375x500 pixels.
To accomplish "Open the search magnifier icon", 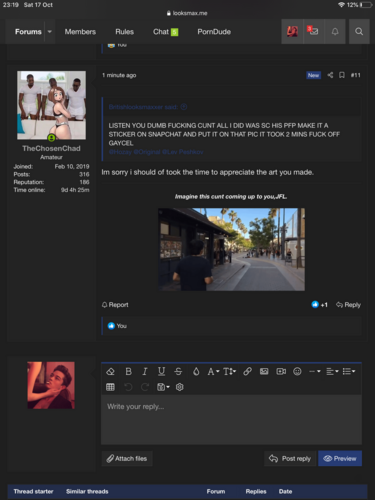I will pyautogui.click(x=359, y=31).
